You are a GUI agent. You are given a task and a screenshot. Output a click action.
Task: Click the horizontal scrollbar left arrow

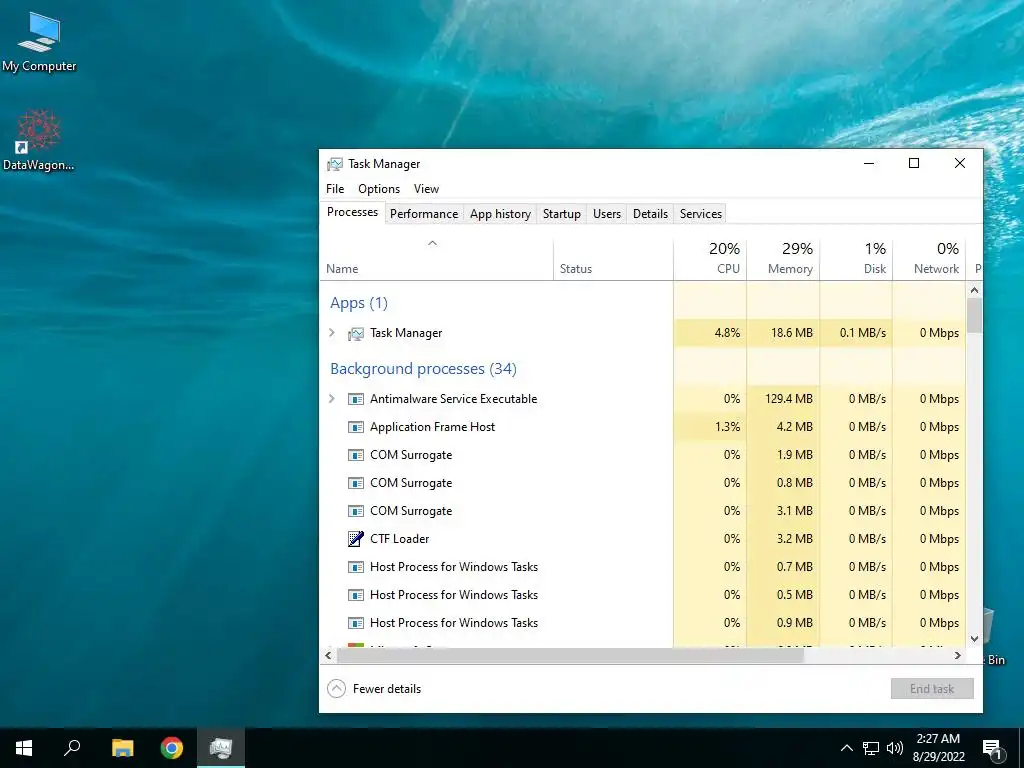pos(328,655)
